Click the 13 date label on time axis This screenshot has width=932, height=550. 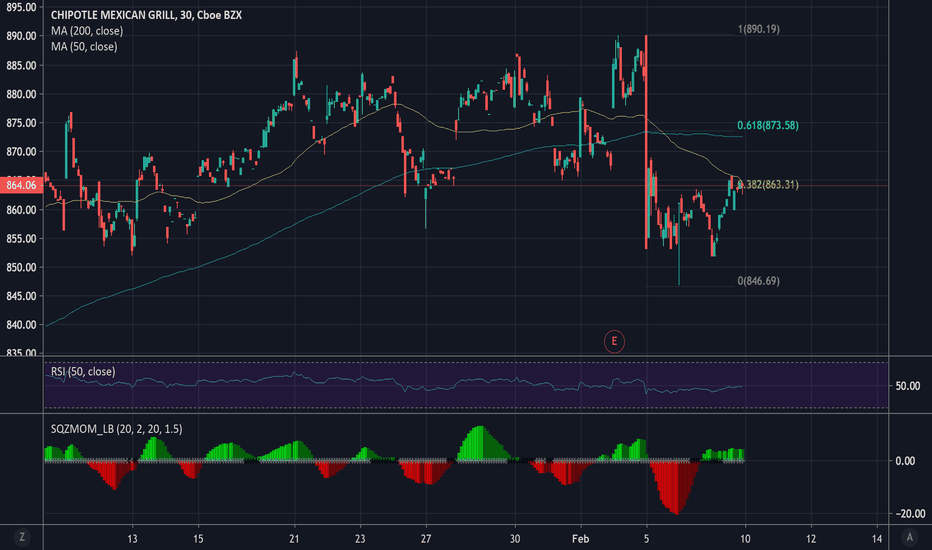click(x=132, y=539)
